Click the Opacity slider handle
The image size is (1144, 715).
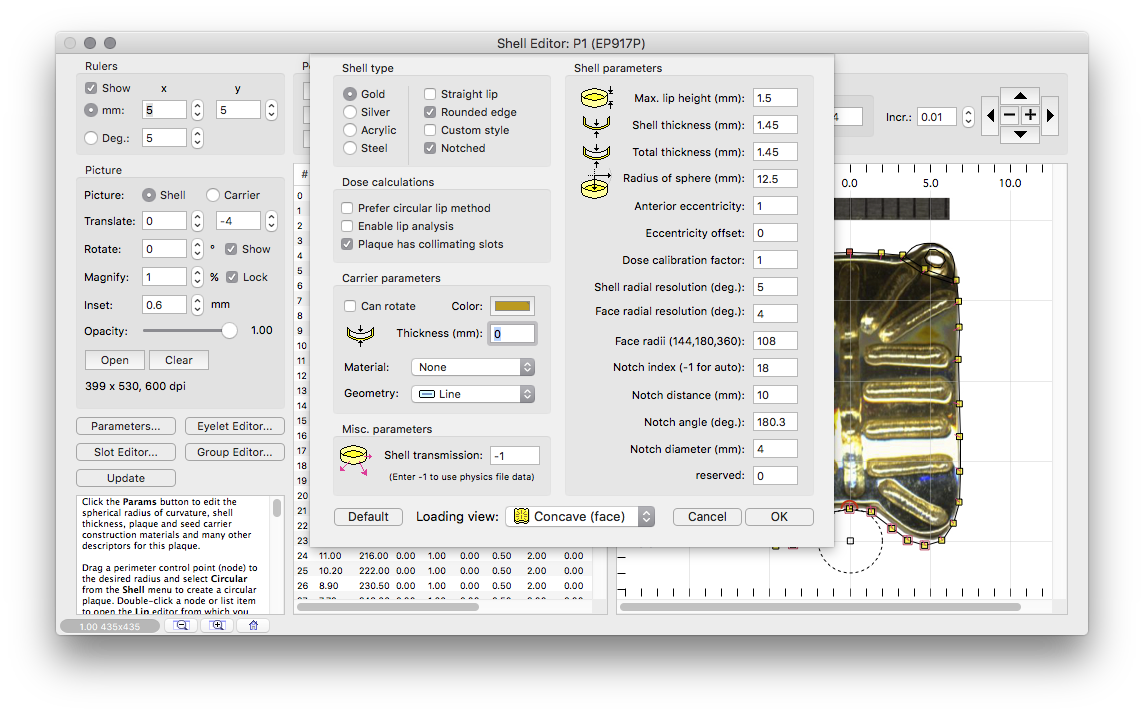[229, 331]
